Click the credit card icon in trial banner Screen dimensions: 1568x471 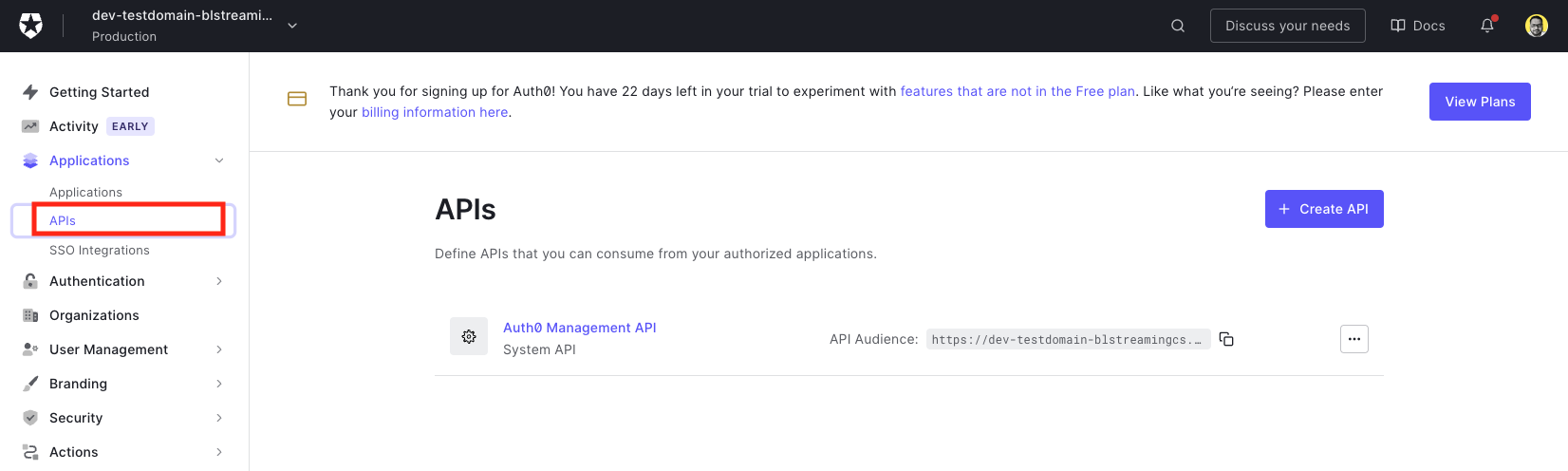(x=297, y=99)
